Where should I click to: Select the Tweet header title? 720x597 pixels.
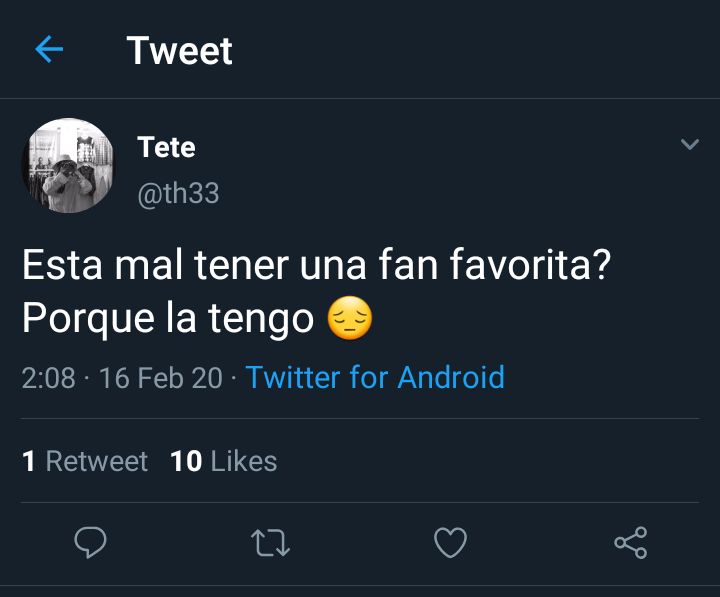(x=180, y=50)
